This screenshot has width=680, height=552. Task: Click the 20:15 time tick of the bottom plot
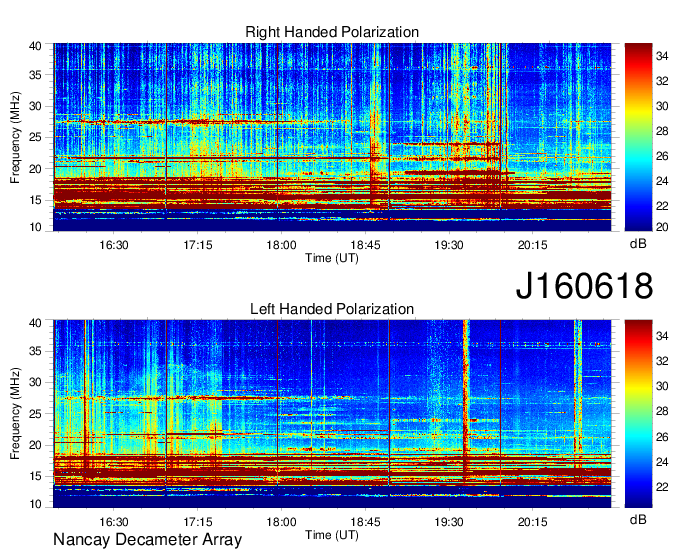533,521
